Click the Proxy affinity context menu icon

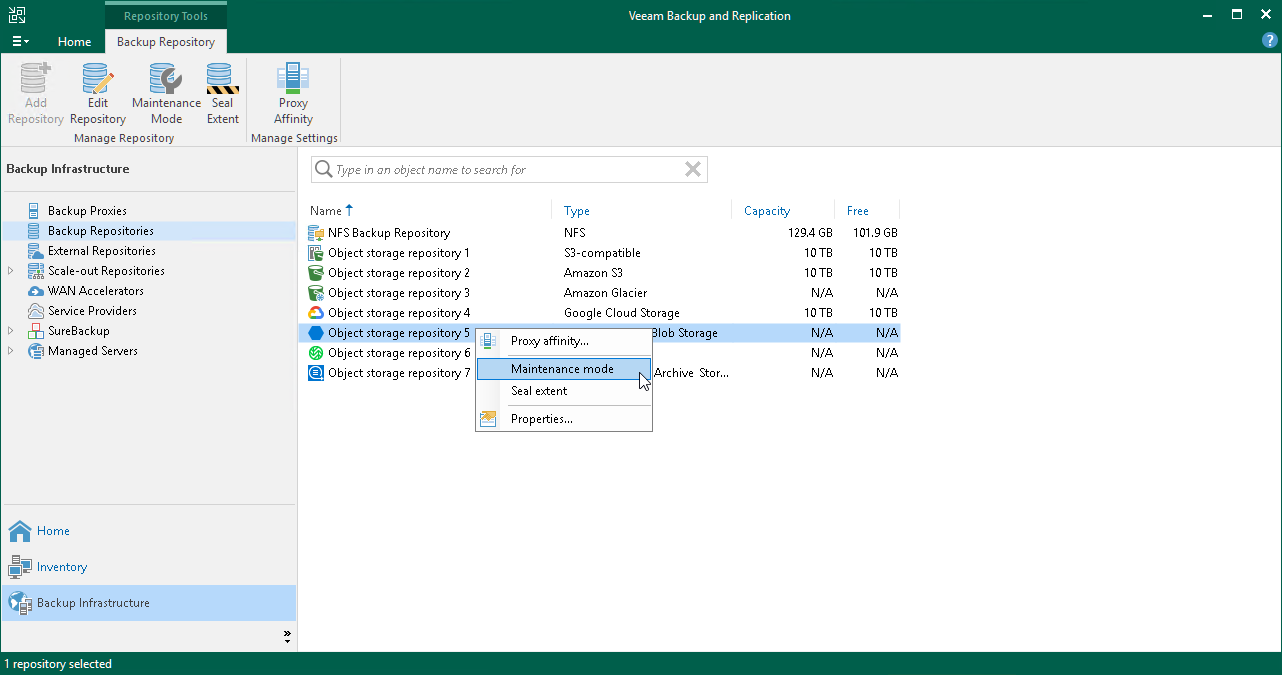(488, 341)
